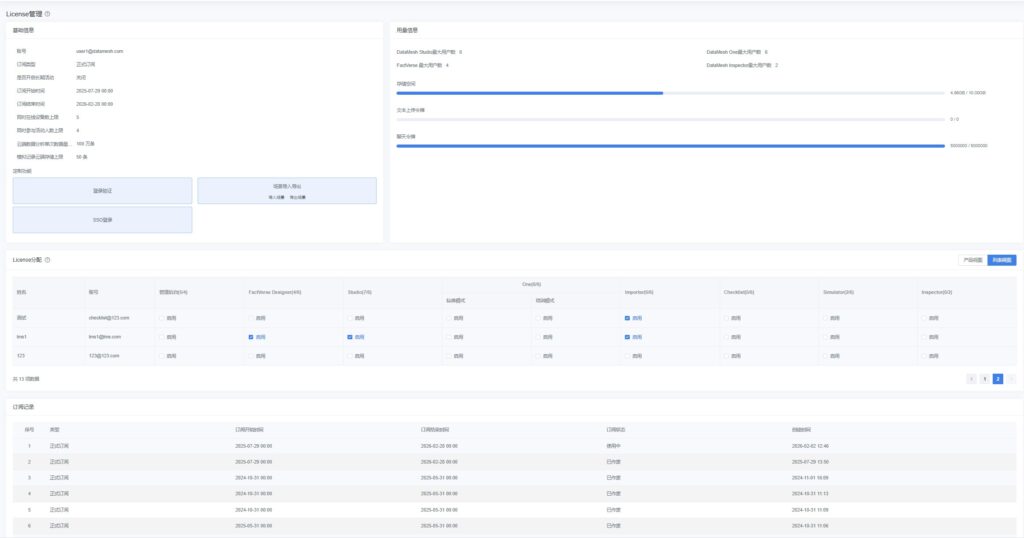Go to the next page using right arrow

click(1011, 379)
